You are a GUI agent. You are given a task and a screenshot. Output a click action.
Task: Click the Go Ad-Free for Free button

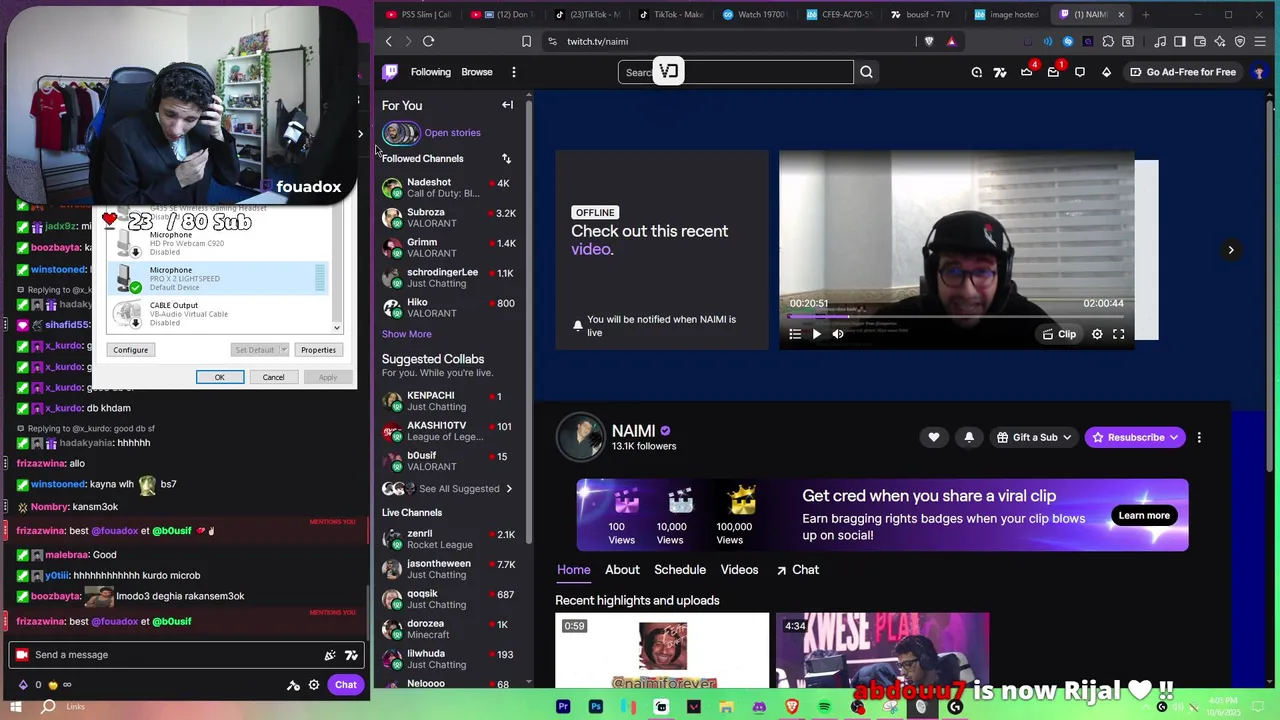[1183, 72]
